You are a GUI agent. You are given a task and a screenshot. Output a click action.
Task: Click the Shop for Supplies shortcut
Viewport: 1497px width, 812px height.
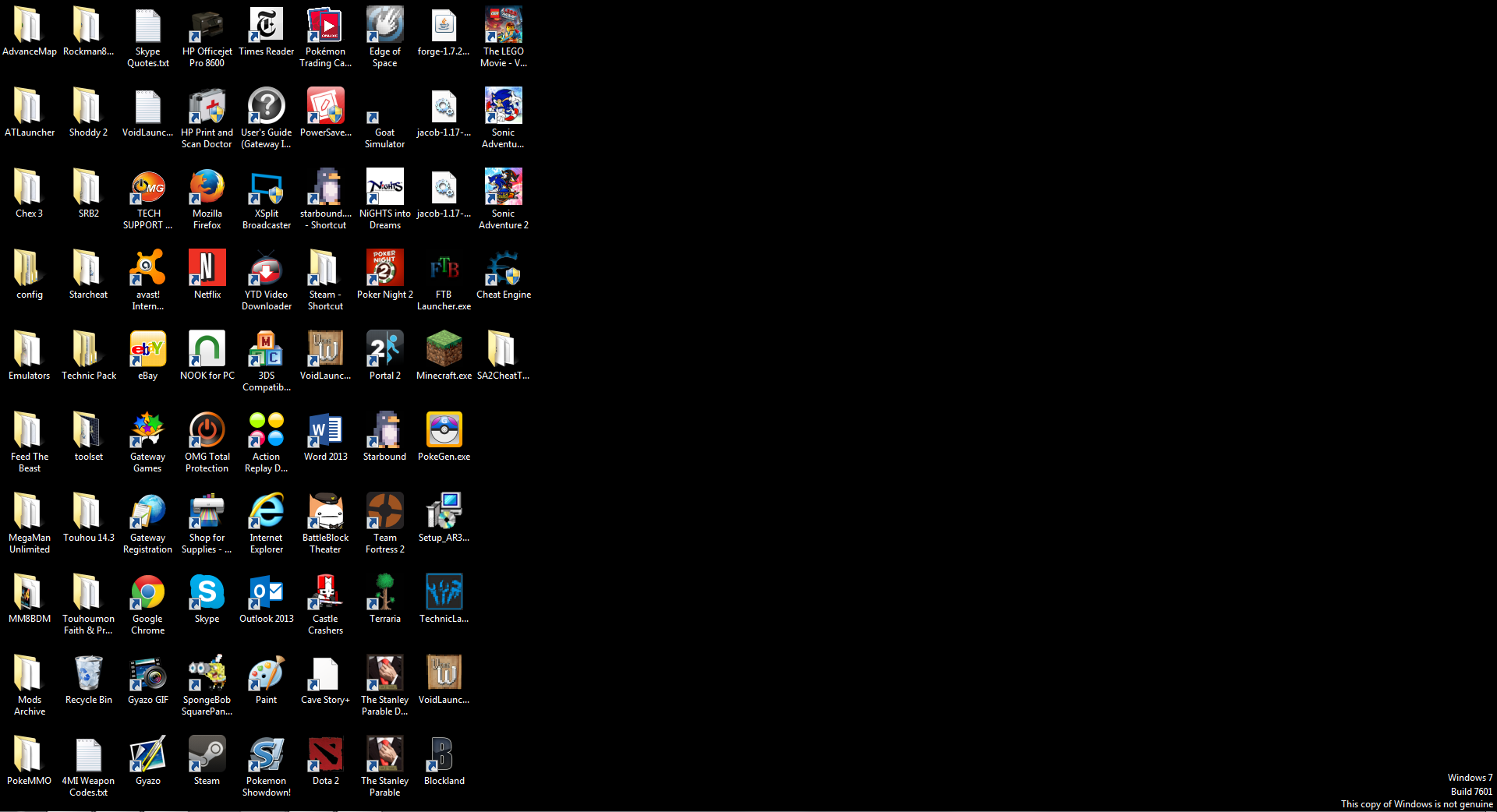pos(207,512)
